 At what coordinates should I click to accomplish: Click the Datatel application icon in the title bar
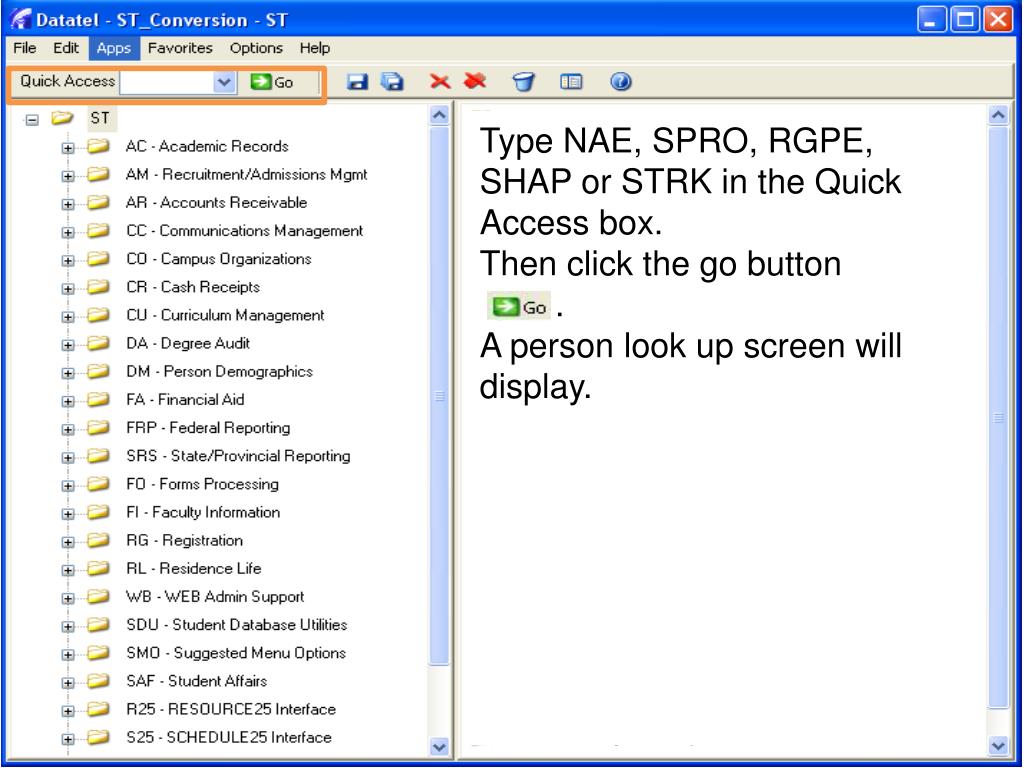(x=20, y=18)
